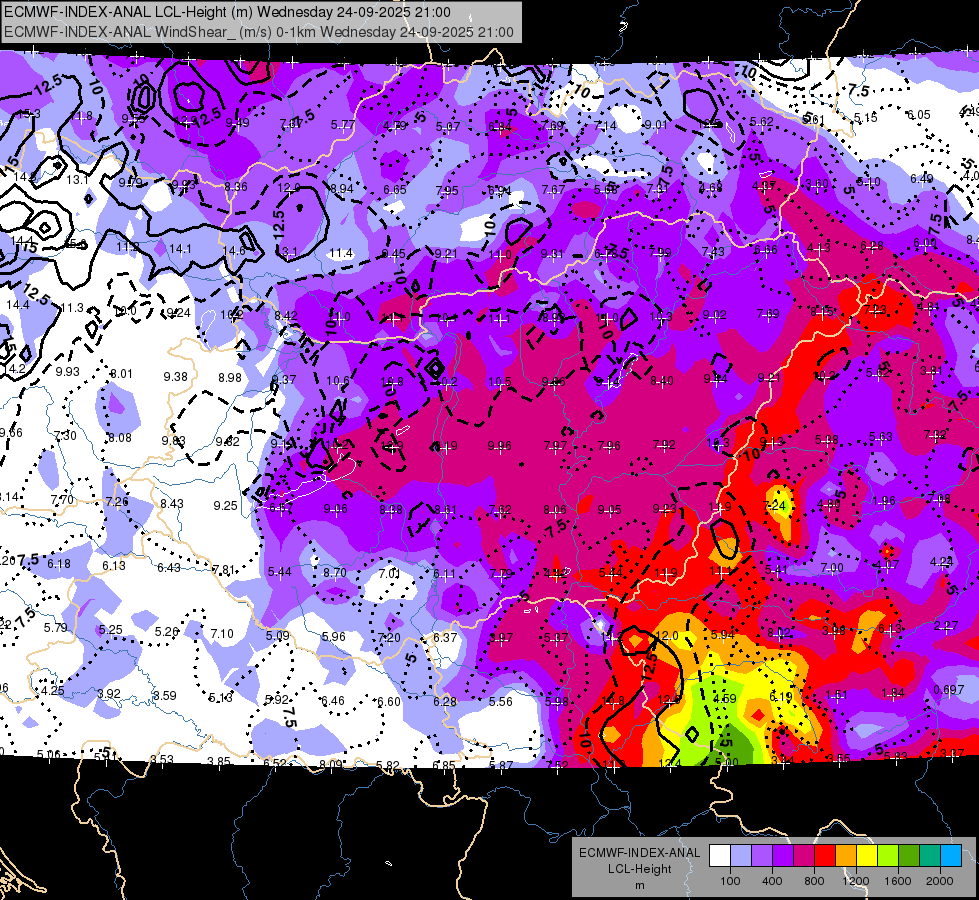Click the dark green legend swatch
979x900 pixels.
tap(909, 856)
